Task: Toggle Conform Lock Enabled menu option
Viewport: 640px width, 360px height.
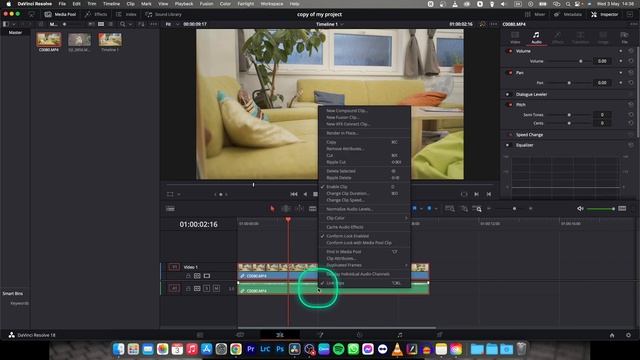Action: coord(364,236)
